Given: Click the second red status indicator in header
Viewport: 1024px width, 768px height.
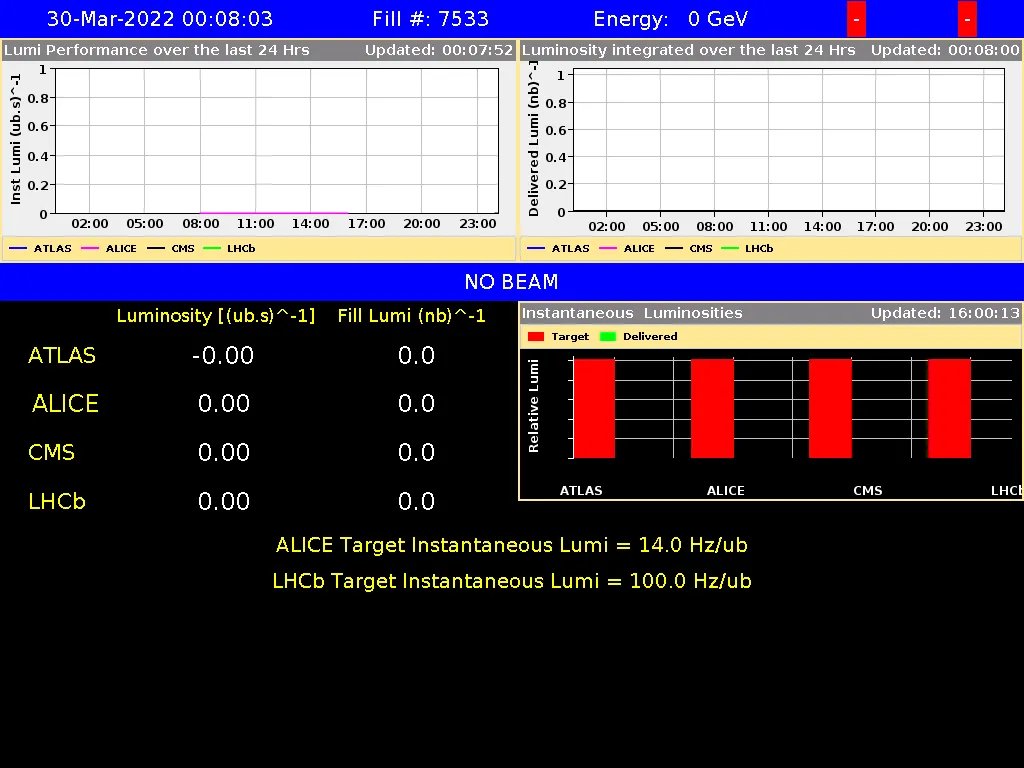Looking at the screenshot, I should [x=967, y=20].
